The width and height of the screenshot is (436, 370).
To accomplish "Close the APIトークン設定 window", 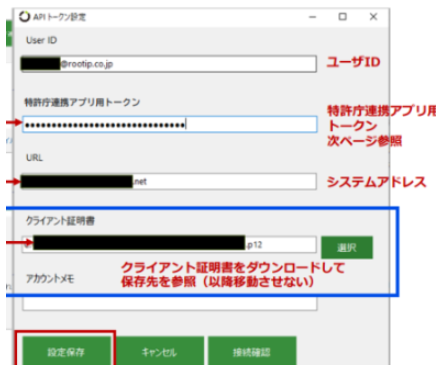I will (x=373, y=17).
